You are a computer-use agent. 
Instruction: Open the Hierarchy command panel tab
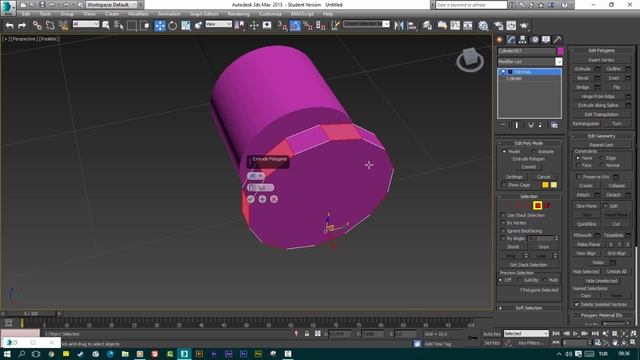point(522,40)
